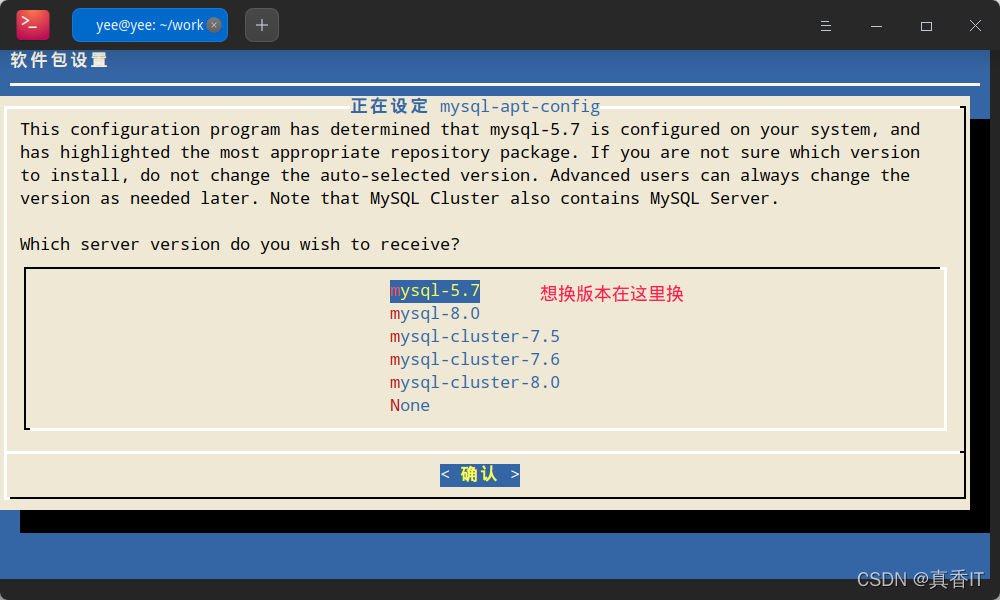Close the yee@yee: ~/work tab
The width and height of the screenshot is (1000, 600).
214,25
